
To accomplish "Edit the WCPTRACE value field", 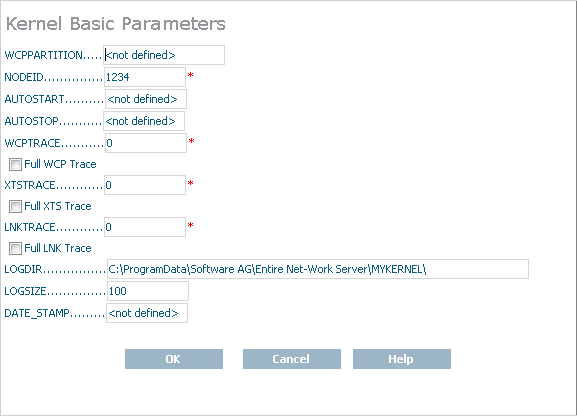I will pos(146,143).
